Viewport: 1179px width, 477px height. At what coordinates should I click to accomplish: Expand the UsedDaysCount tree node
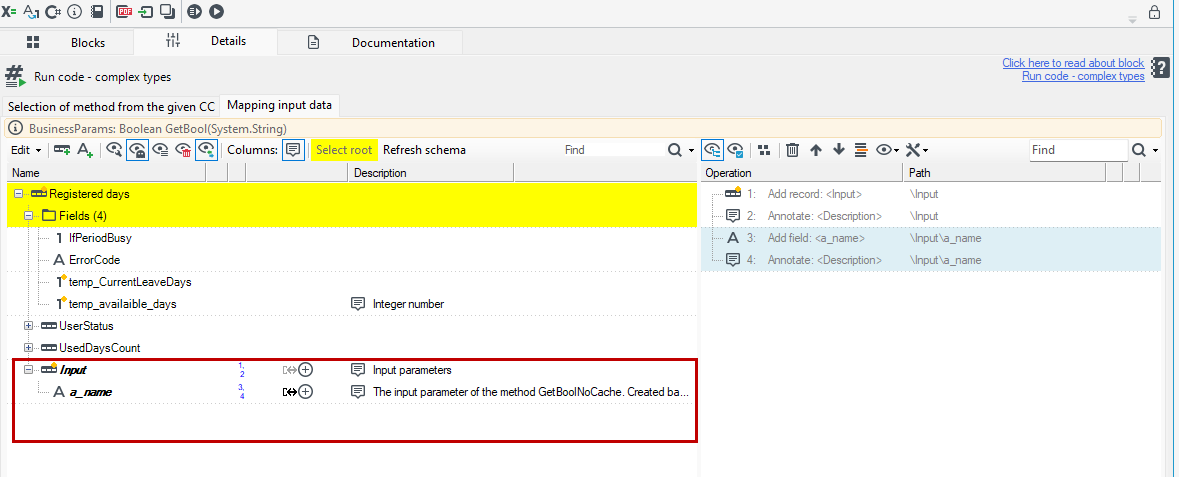29,348
